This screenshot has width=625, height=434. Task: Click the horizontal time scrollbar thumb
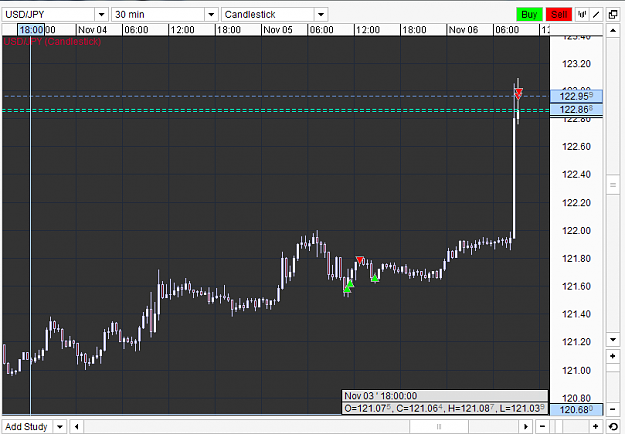click(x=439, y=427)
